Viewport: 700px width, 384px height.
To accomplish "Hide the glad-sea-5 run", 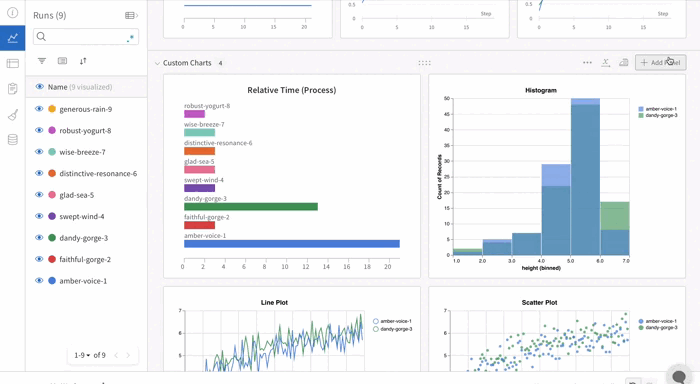I will 39,194.
